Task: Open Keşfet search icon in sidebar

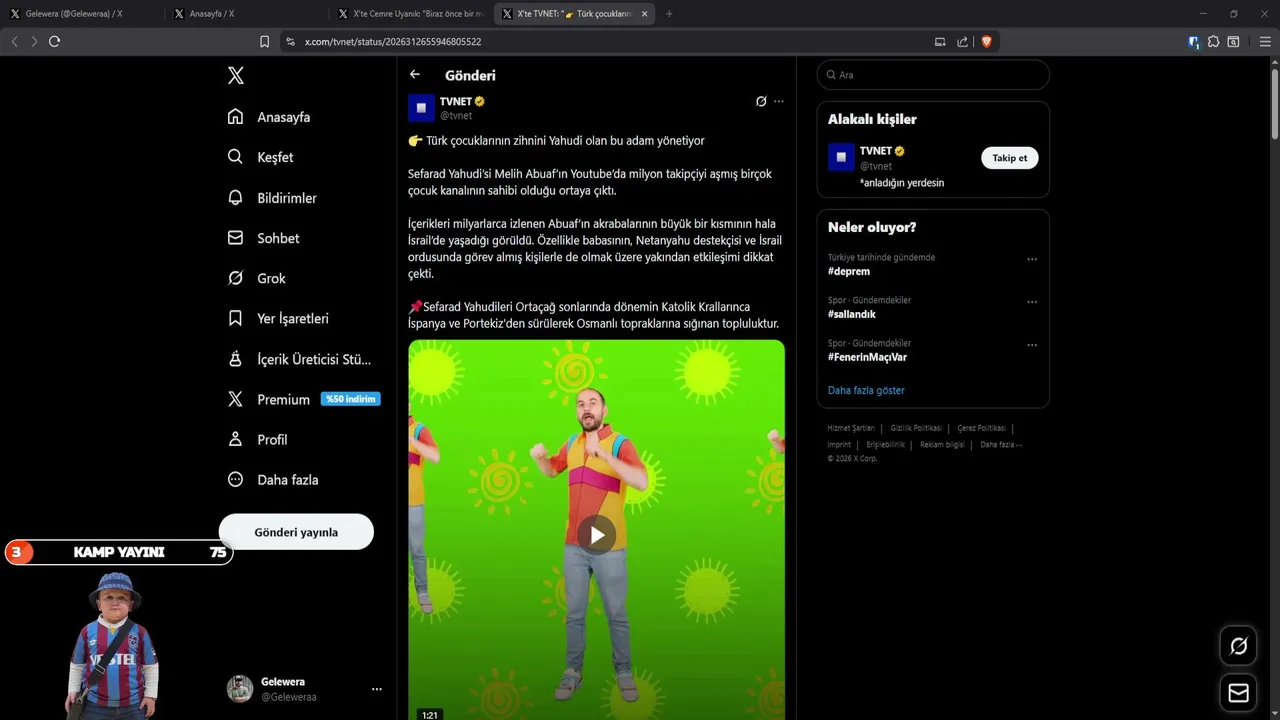Action: point(235,157)
